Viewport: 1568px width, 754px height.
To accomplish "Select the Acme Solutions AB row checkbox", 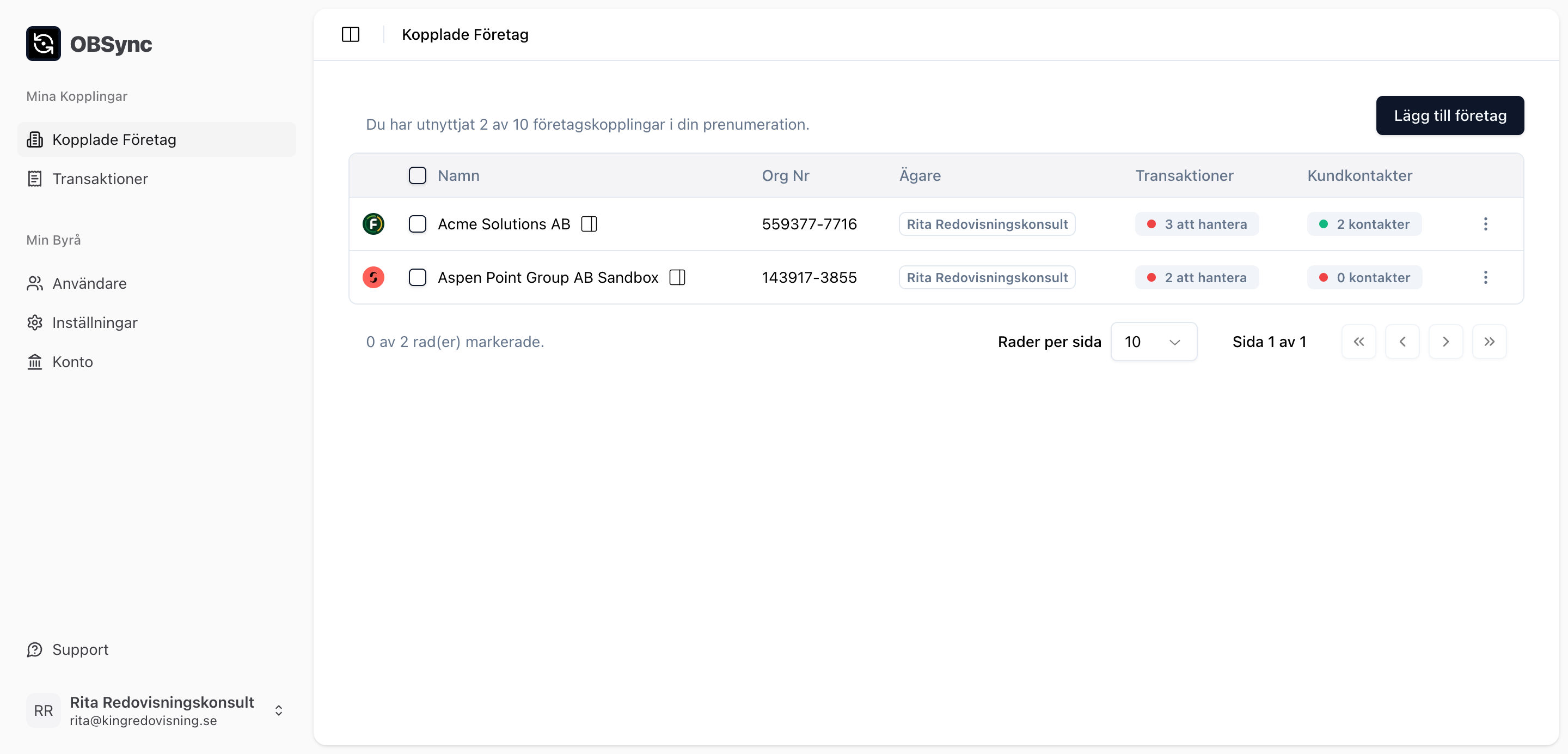I will click(x=417, y=224).
